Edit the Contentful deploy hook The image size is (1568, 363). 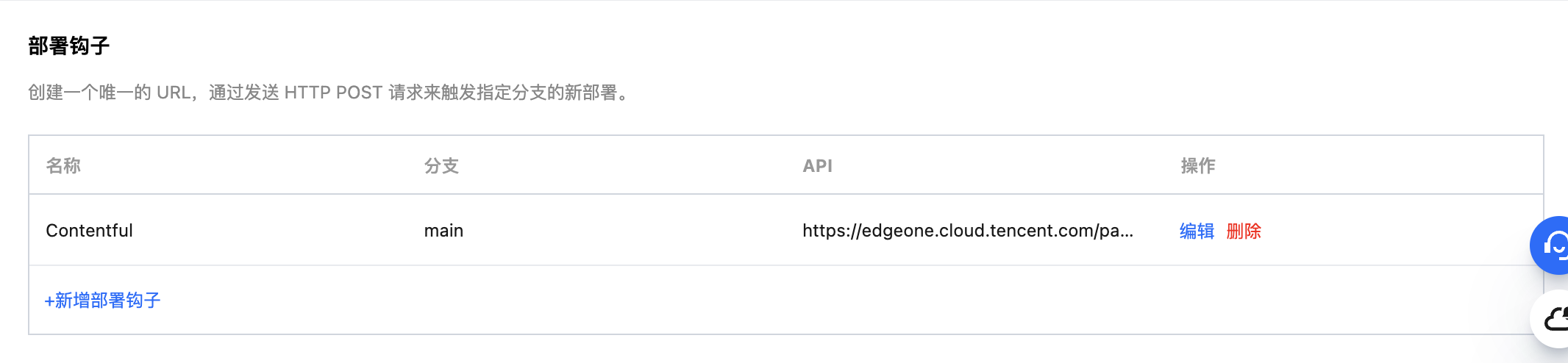[1197, 231]
